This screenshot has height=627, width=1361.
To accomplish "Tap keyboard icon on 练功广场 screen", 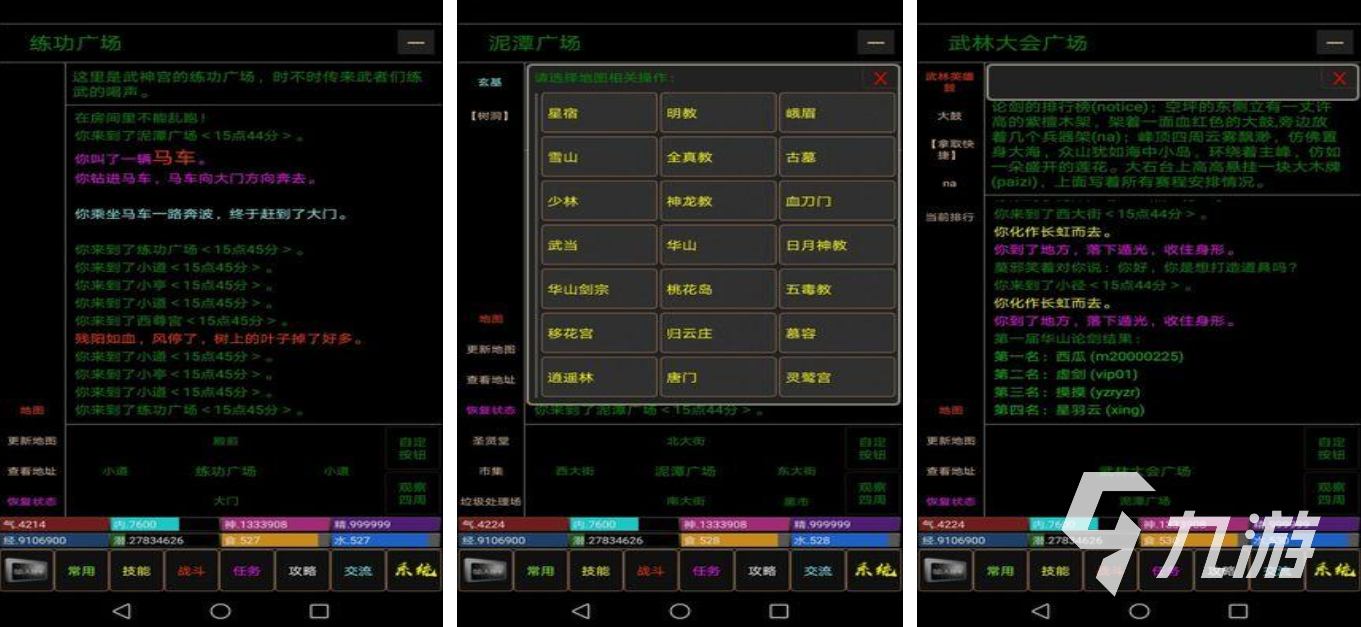I will (x=27, y=570).
